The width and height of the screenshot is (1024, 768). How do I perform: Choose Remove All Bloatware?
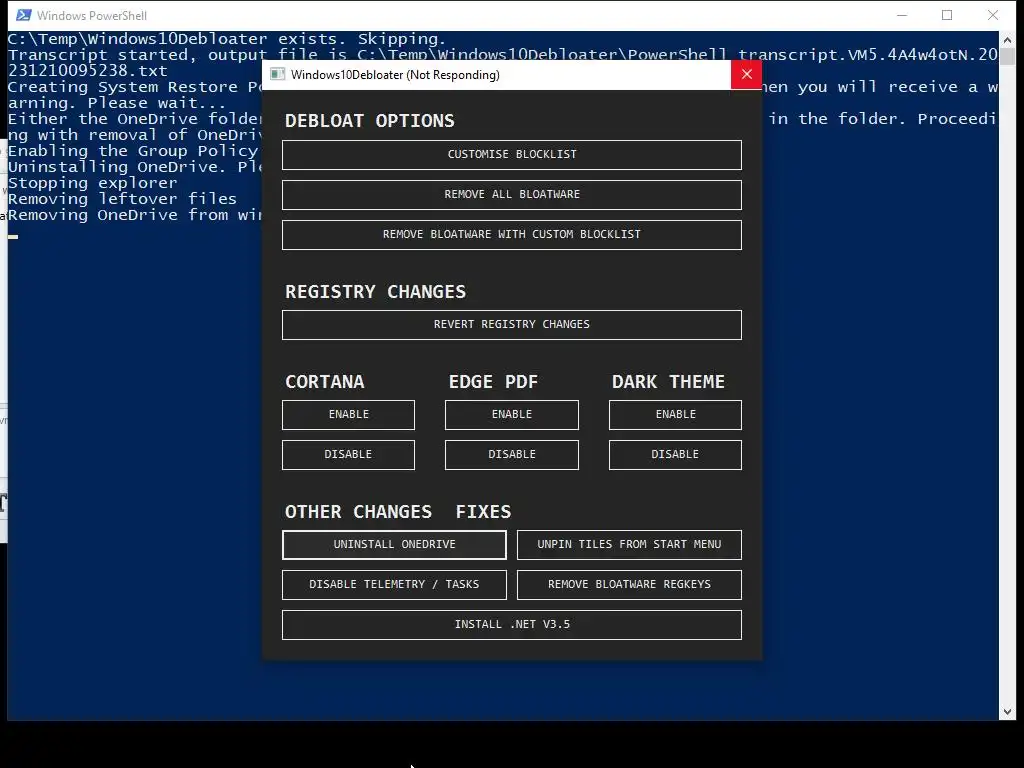511,195
